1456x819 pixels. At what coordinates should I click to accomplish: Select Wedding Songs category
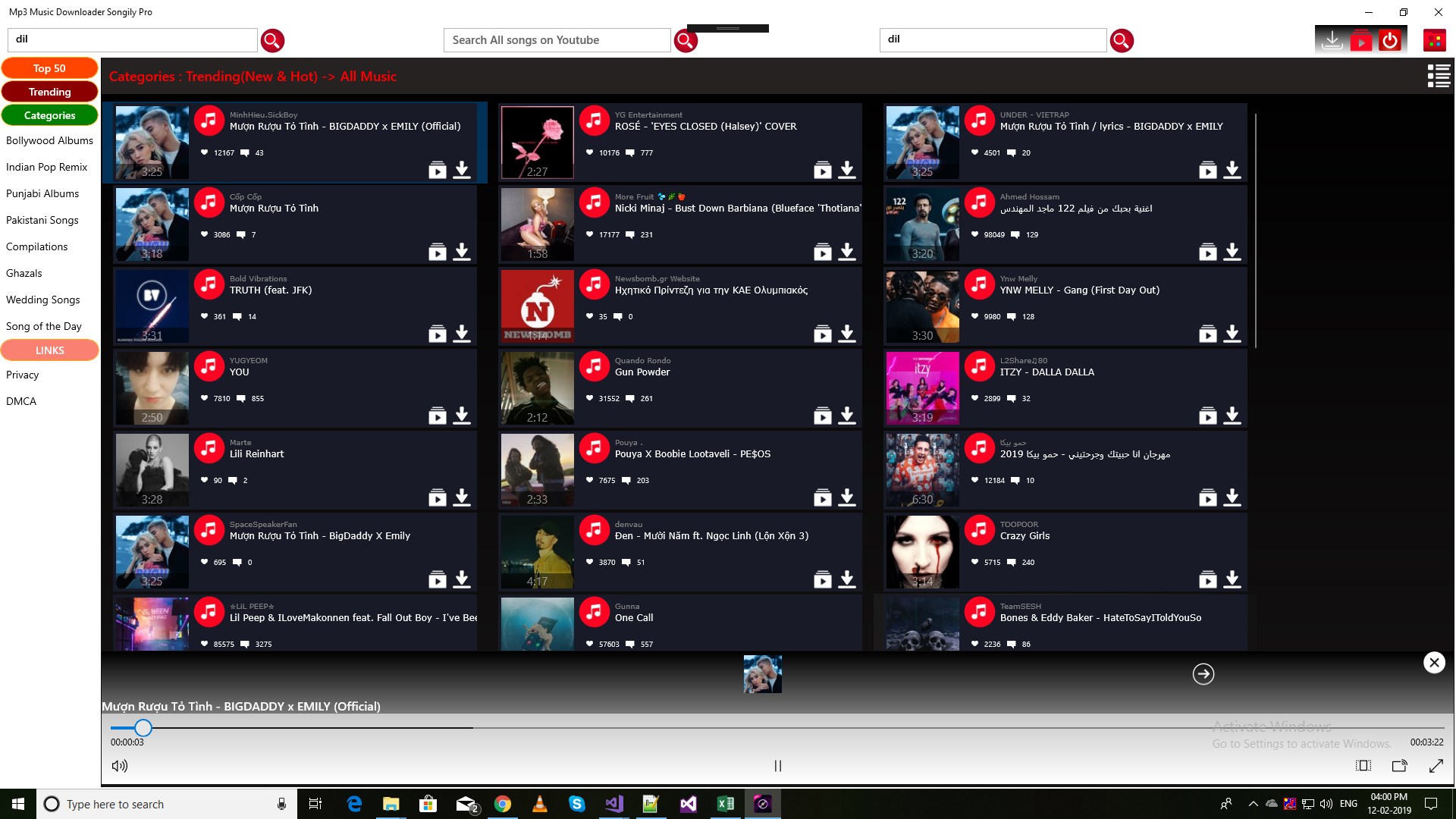coord(43,300)
